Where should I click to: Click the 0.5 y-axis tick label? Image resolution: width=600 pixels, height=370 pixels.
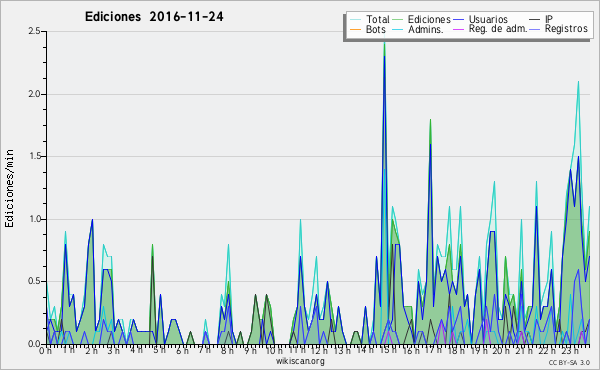pos(34,282)
